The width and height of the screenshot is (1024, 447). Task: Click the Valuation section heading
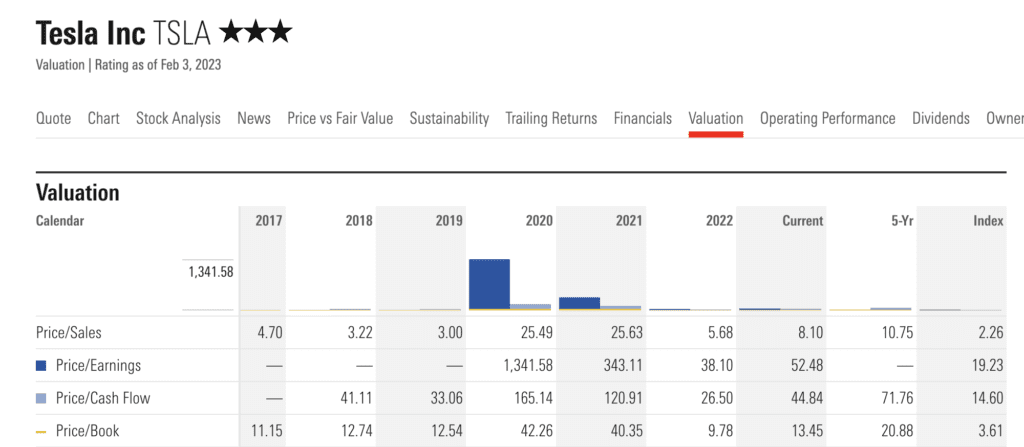click(78, 192)
